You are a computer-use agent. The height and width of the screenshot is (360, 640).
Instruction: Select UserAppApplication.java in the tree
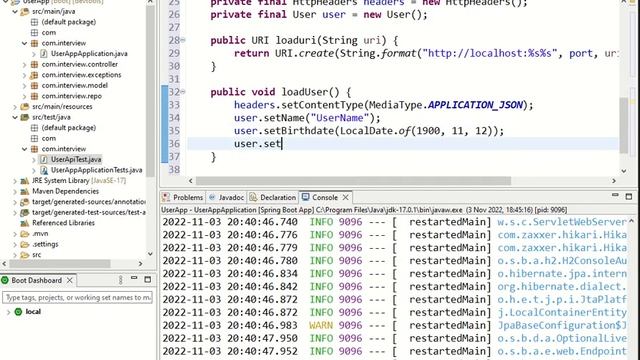click(x=89, y=54)
